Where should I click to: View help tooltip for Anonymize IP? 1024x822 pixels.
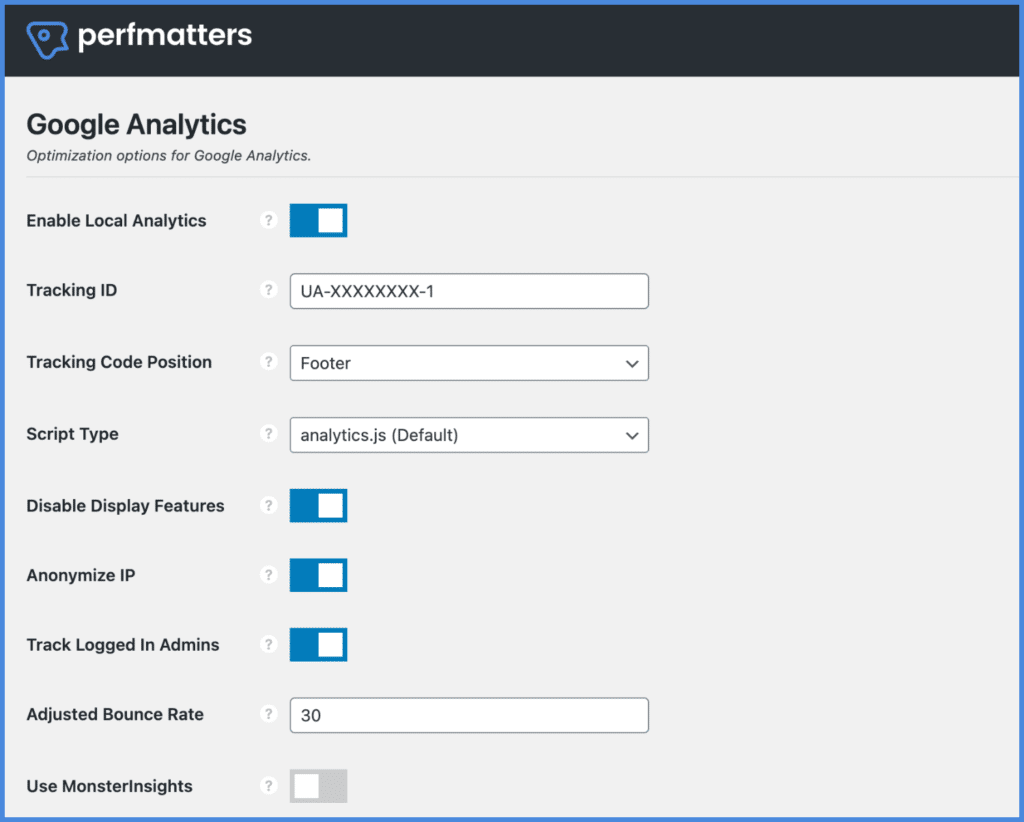[x=268, y=575]
